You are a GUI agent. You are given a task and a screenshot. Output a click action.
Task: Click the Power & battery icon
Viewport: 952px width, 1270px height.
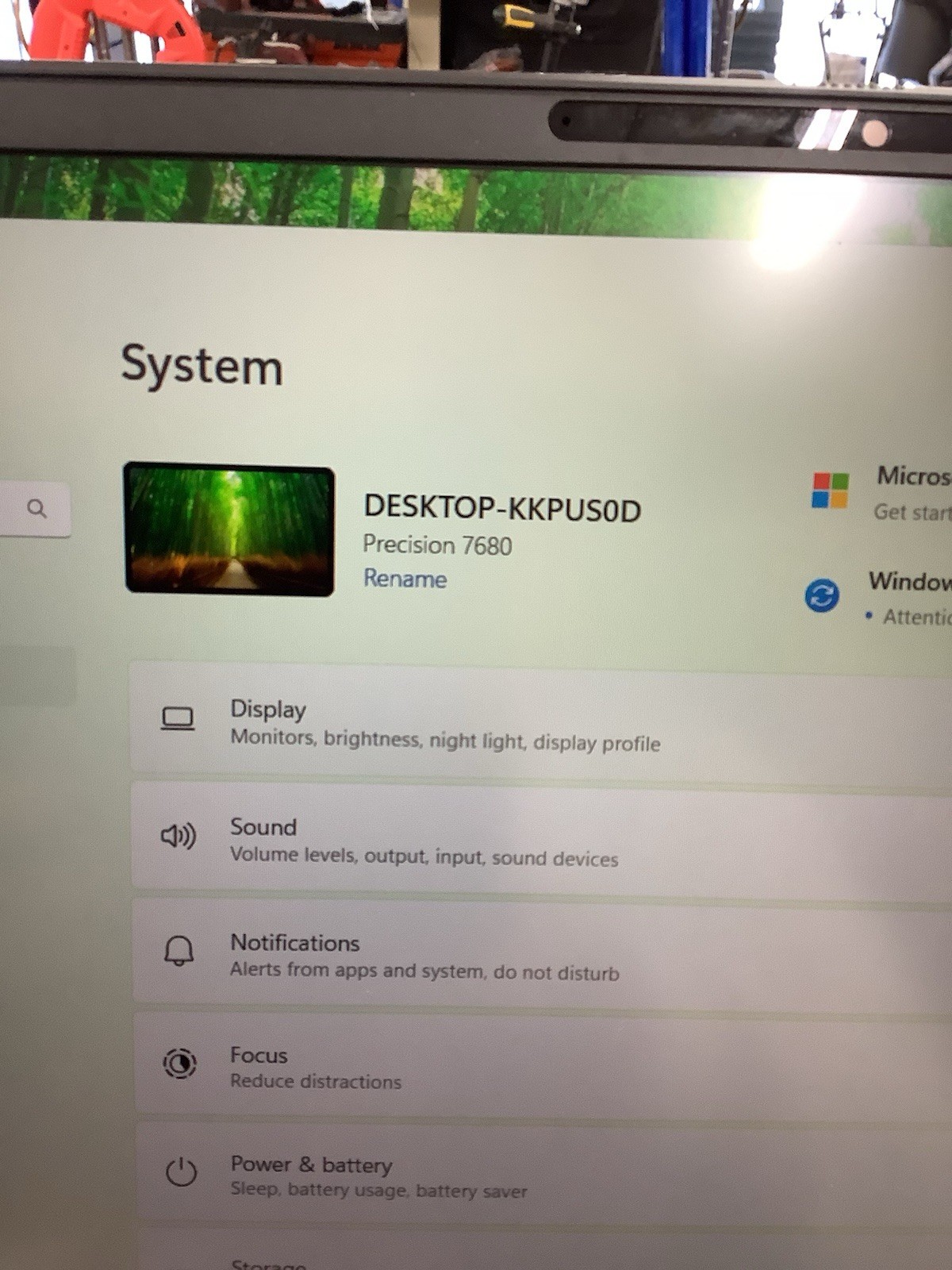(x=181, y=1172)
